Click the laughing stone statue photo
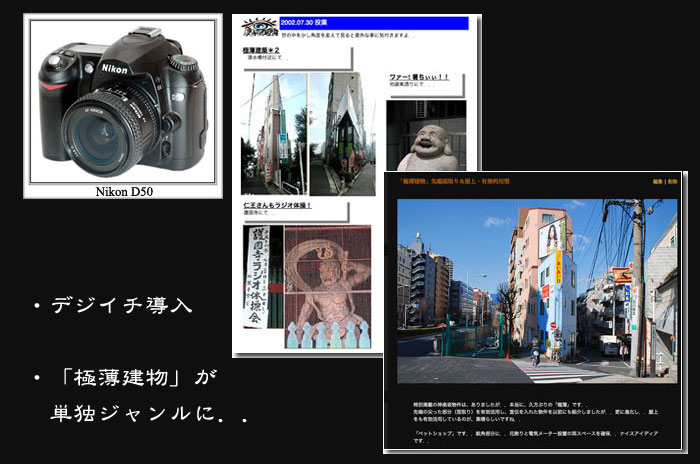Screen dimensions: 700x464 [426, 135]
